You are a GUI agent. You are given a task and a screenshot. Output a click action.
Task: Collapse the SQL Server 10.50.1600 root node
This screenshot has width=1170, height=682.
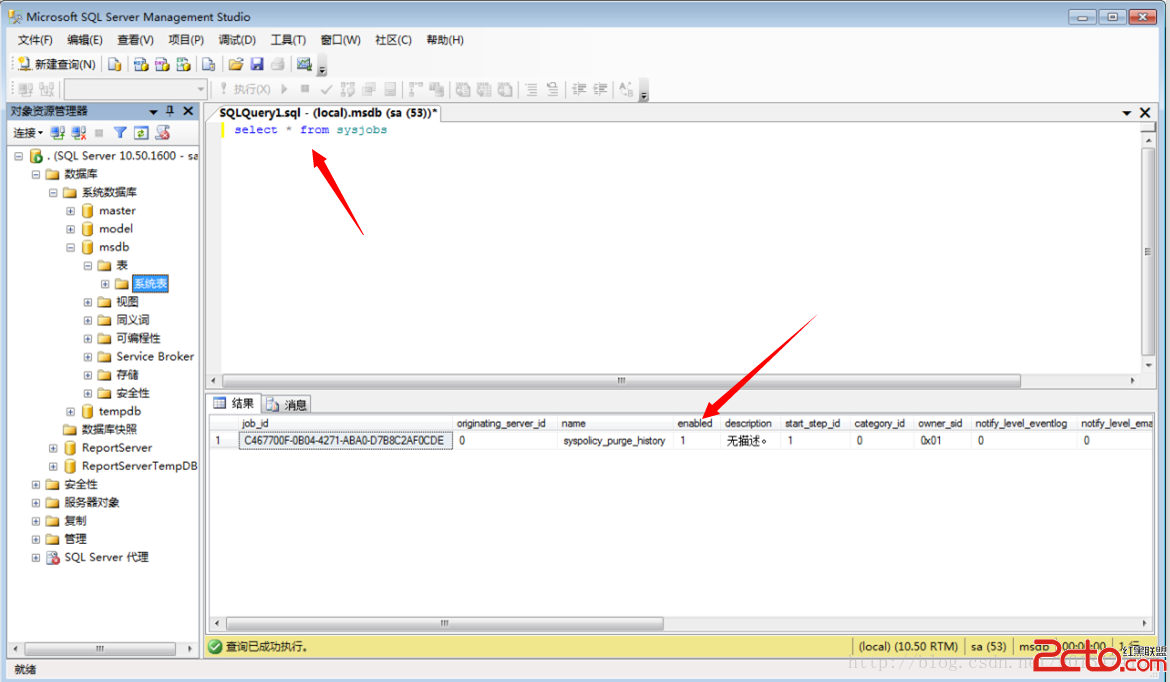(x=19, y=156)
